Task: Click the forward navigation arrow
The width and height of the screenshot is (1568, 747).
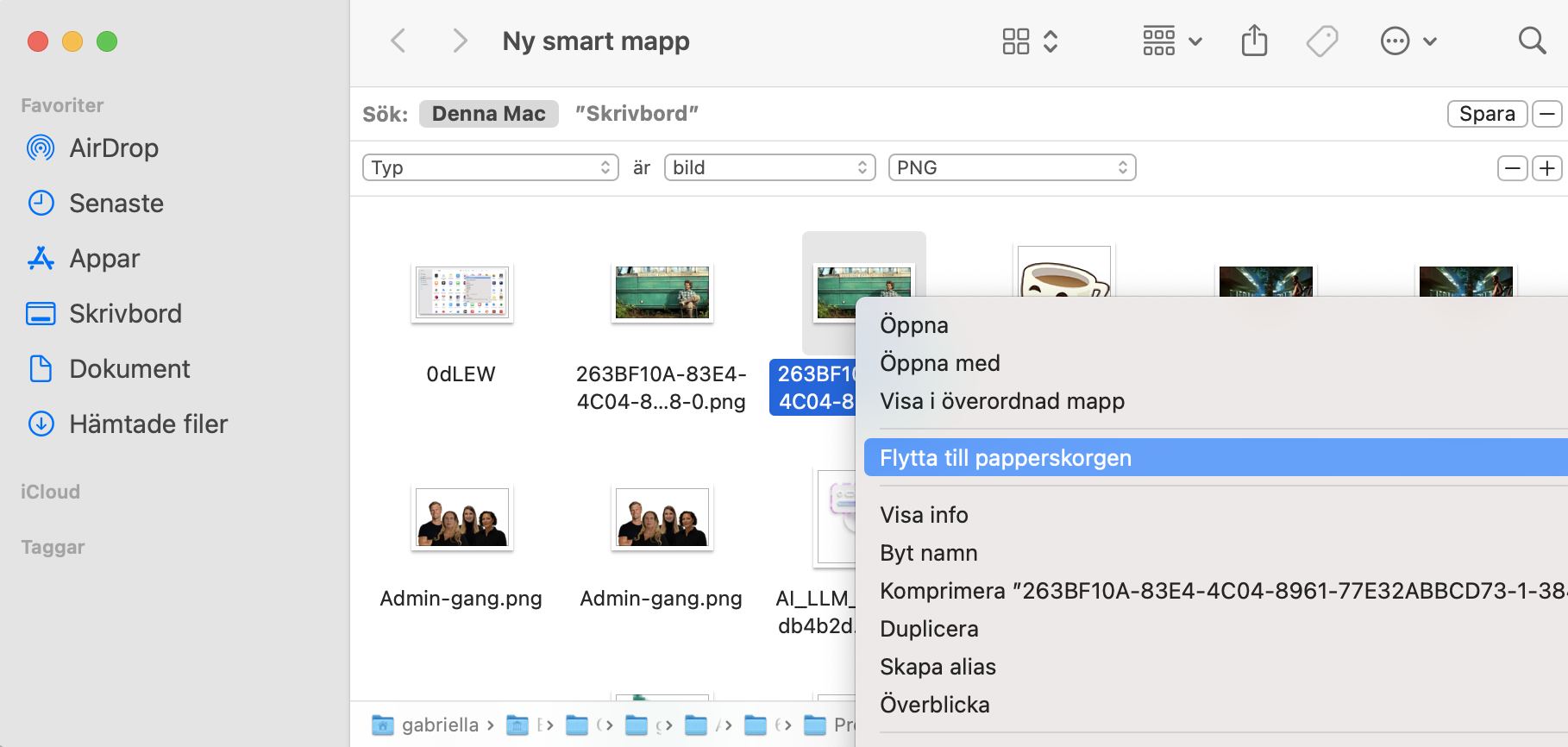Action: (x=460, y=41)
